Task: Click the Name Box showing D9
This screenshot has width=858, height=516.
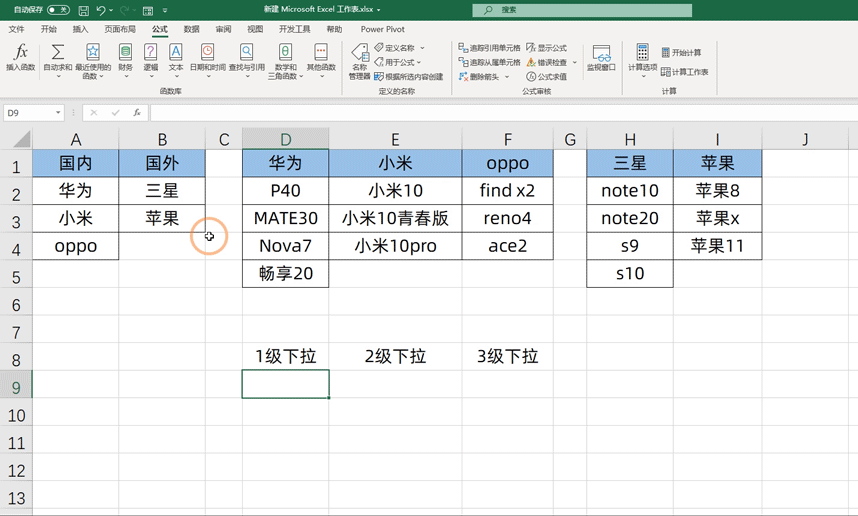Action: (29, 113)
